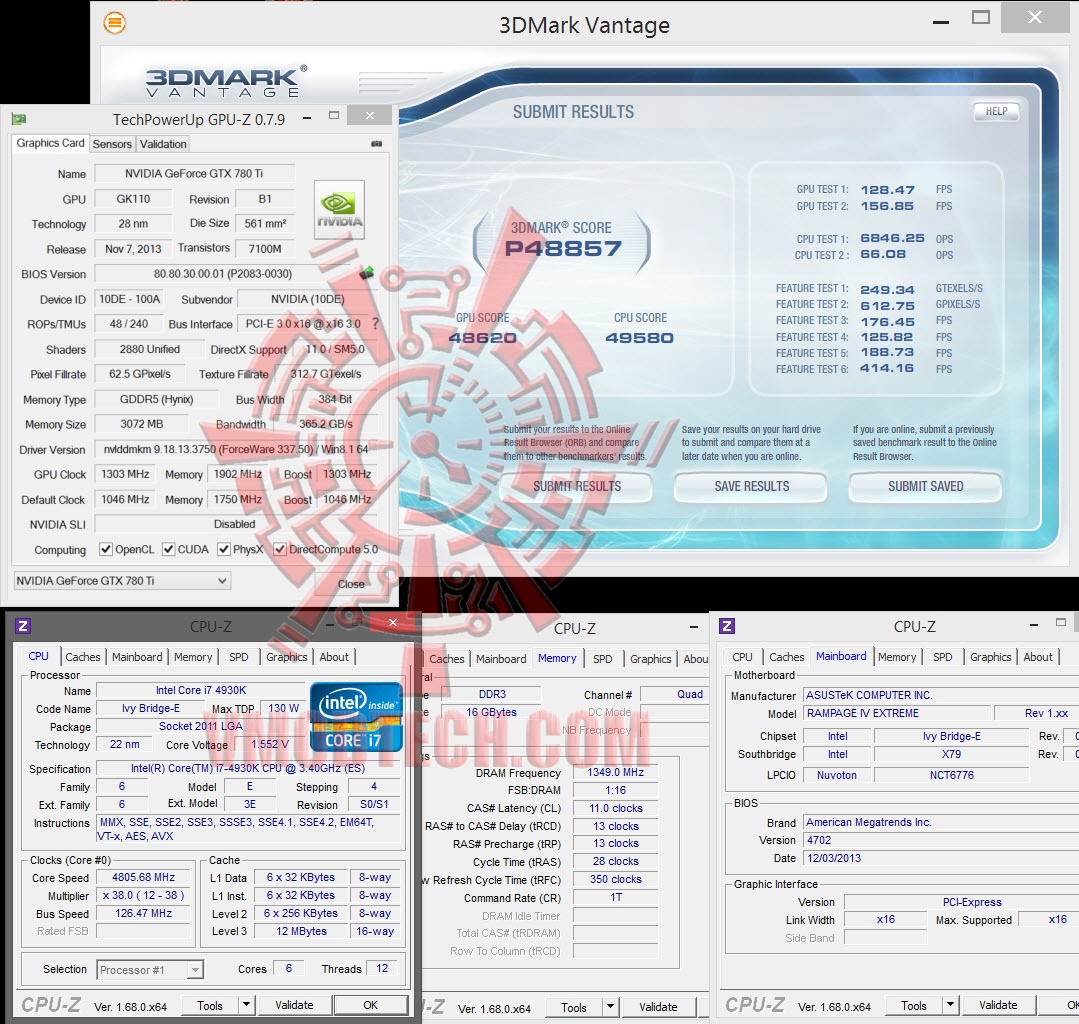
Task: Open the Mainboard tab in middle CPU-Z
Action: (x=501, y=659)
